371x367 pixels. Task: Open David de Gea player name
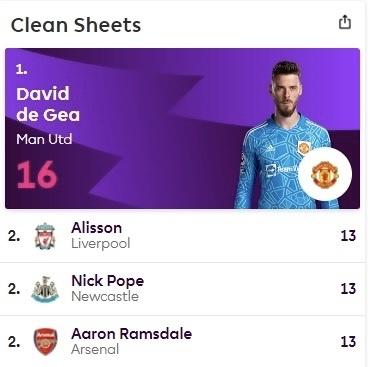[48, 104]
